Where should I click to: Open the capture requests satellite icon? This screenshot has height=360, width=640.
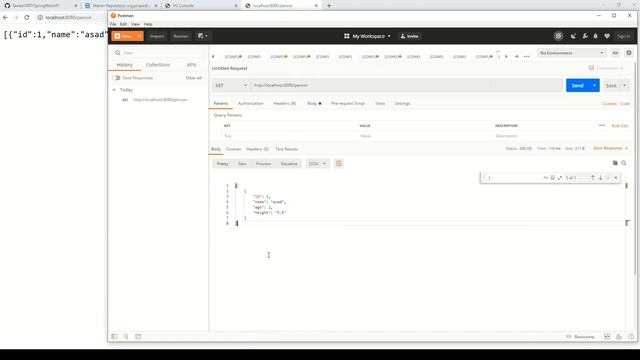point(573,36)
